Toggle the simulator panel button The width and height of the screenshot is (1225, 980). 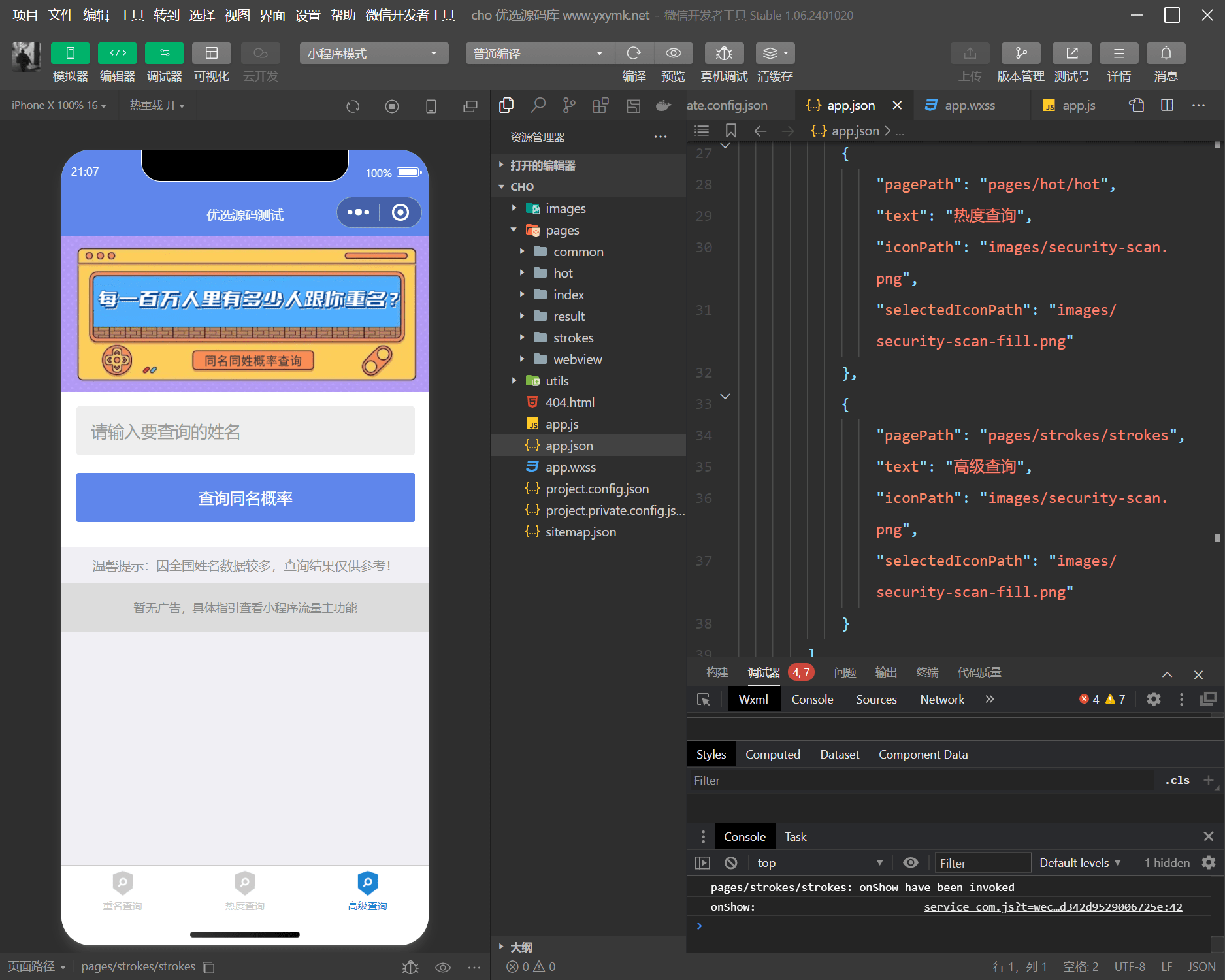click(x=71, y=54)
